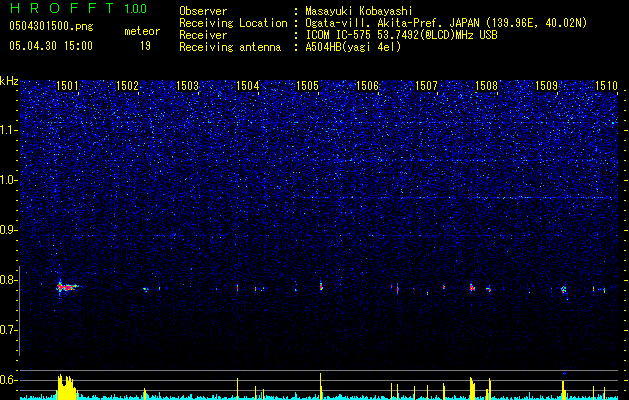Click the date stamp 05.04.30 15:00
Screen dimensions: 629x400
(x=51, y=45)
